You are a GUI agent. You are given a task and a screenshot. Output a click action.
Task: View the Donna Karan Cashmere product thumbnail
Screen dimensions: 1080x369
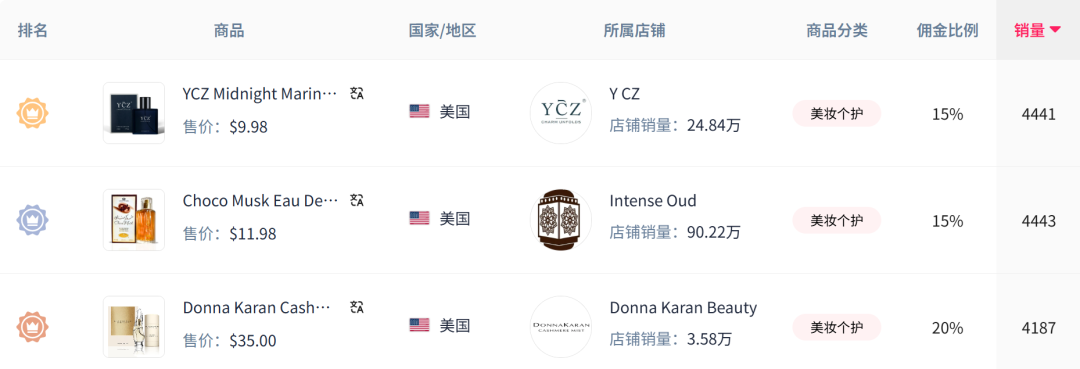click(134, 326)
